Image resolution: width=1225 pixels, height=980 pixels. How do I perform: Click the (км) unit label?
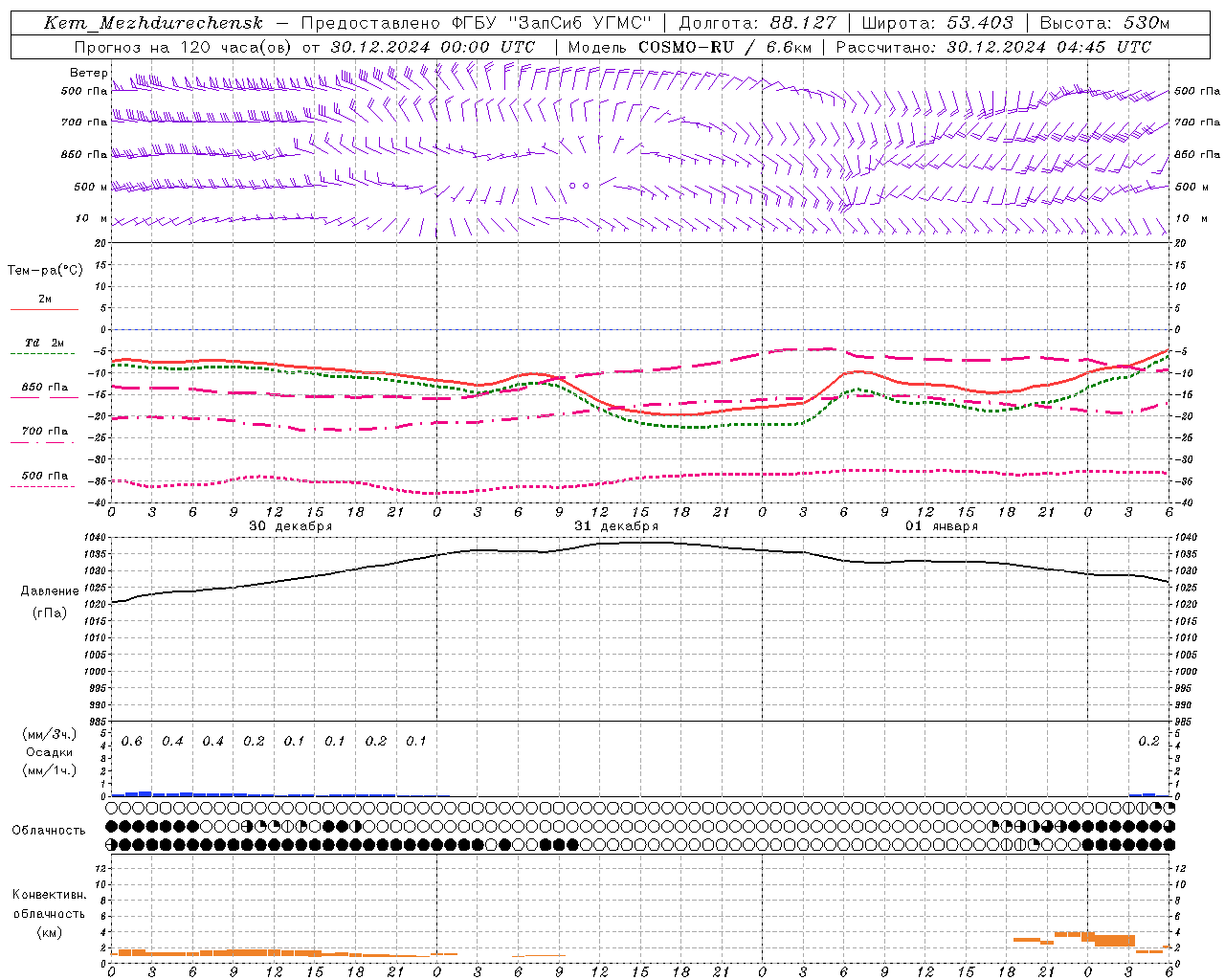[x=49, y=931]
